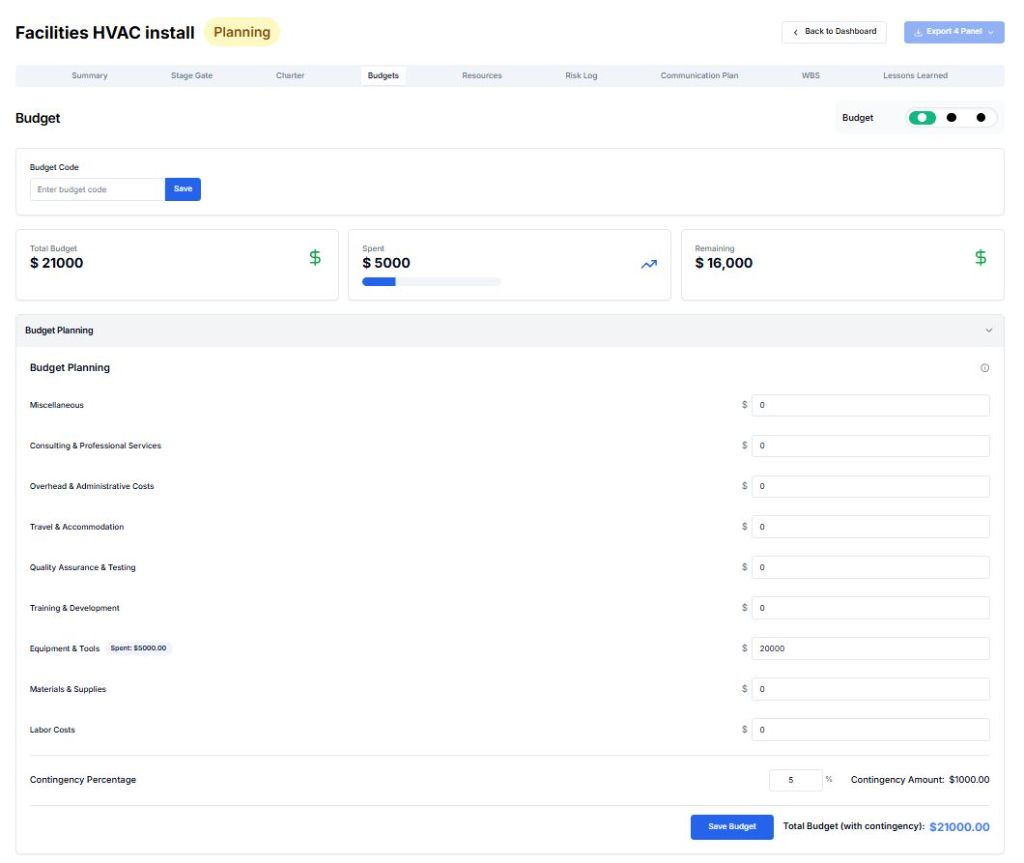Save the entered budget code
The image size is (1024, 863).
point(182,189)
